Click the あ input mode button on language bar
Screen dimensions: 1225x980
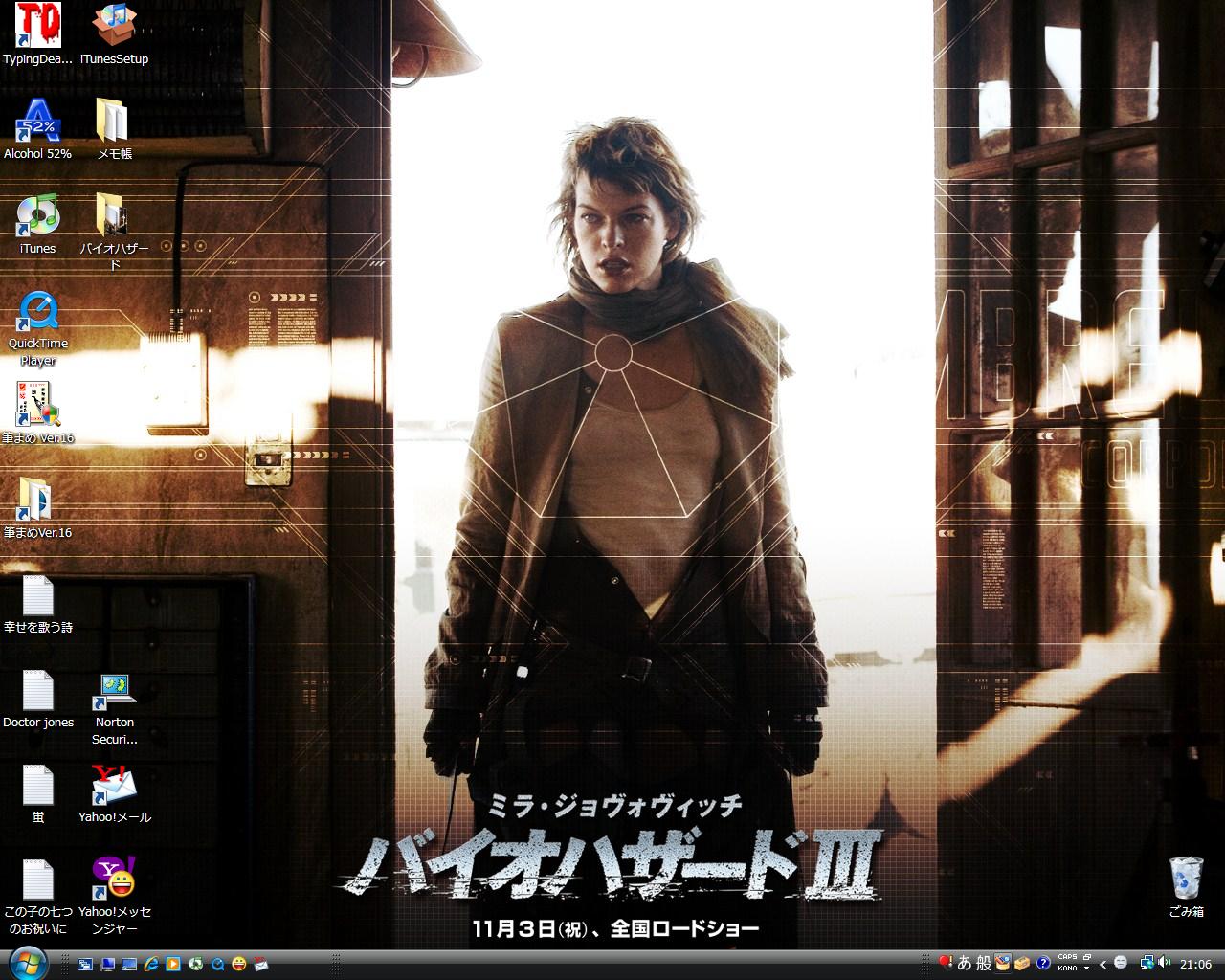[964, 963]
